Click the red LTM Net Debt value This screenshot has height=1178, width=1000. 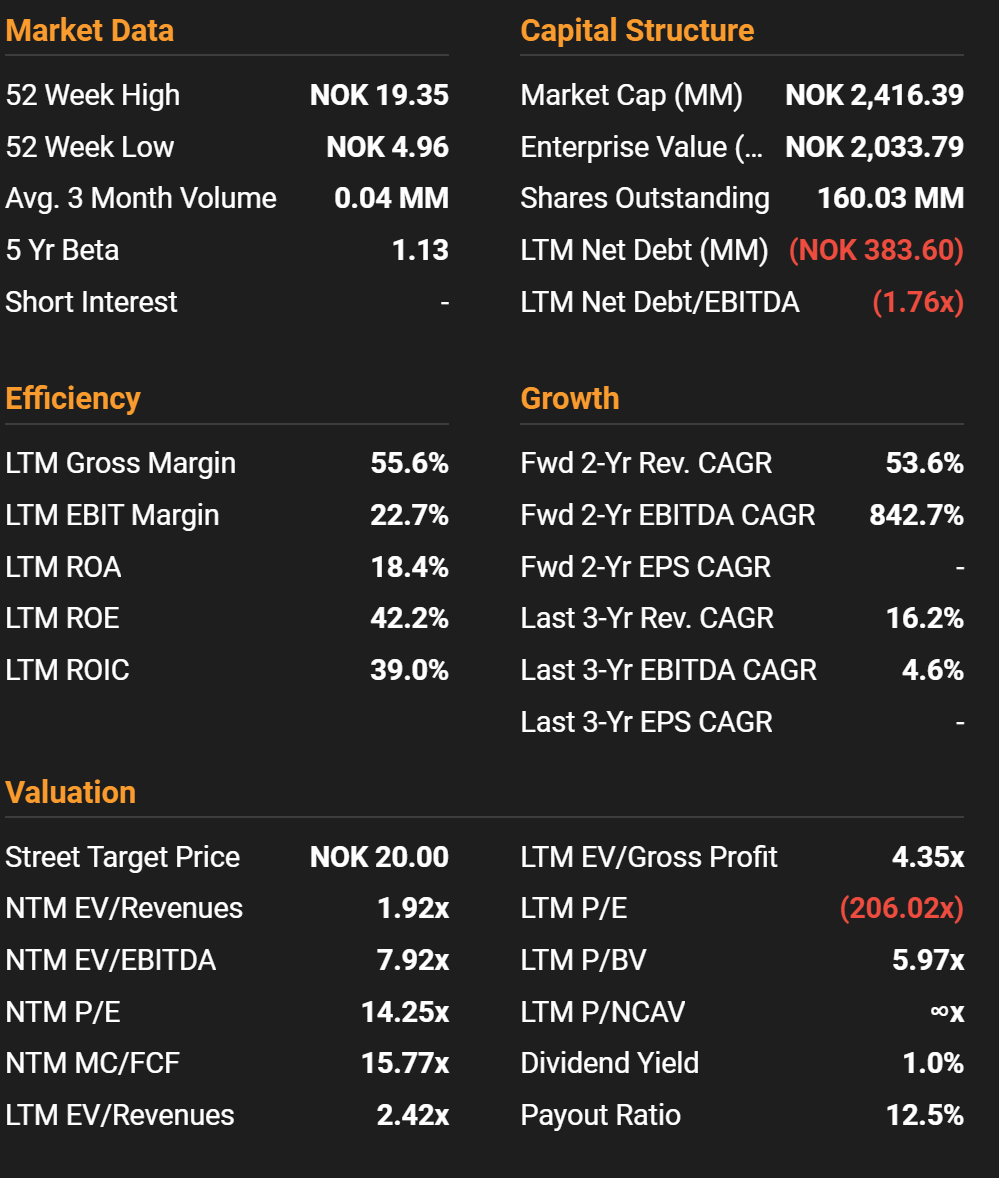(876, 250)
